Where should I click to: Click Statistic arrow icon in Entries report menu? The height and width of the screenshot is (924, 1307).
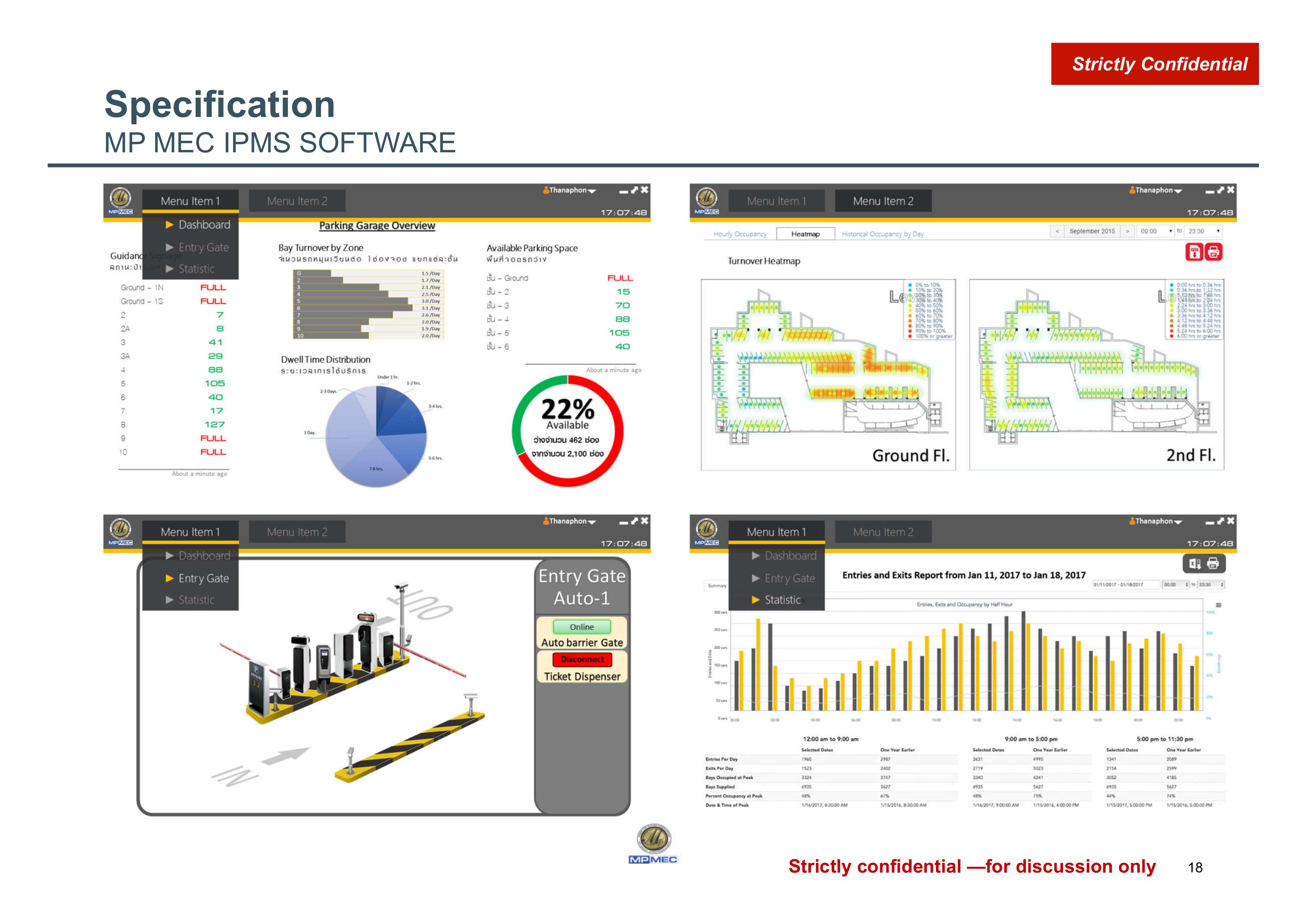[755, 600]
